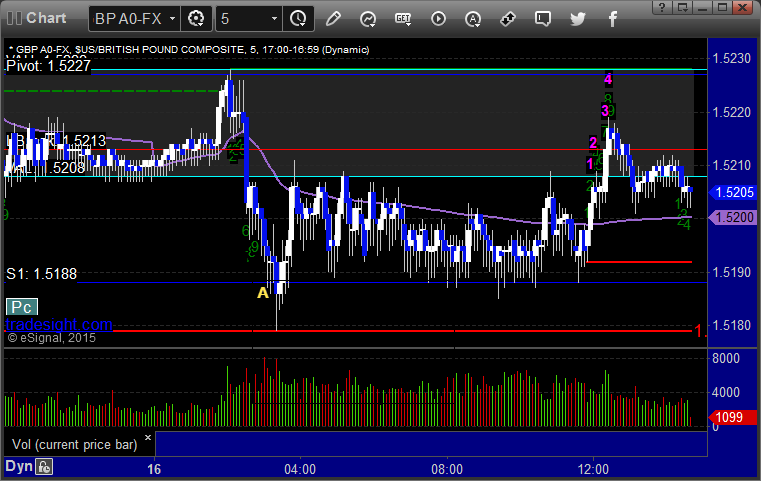This screenshot has height=481, width=761.
Task: Click the 04:00 time axis label
Action: click(x=300, y=469)
